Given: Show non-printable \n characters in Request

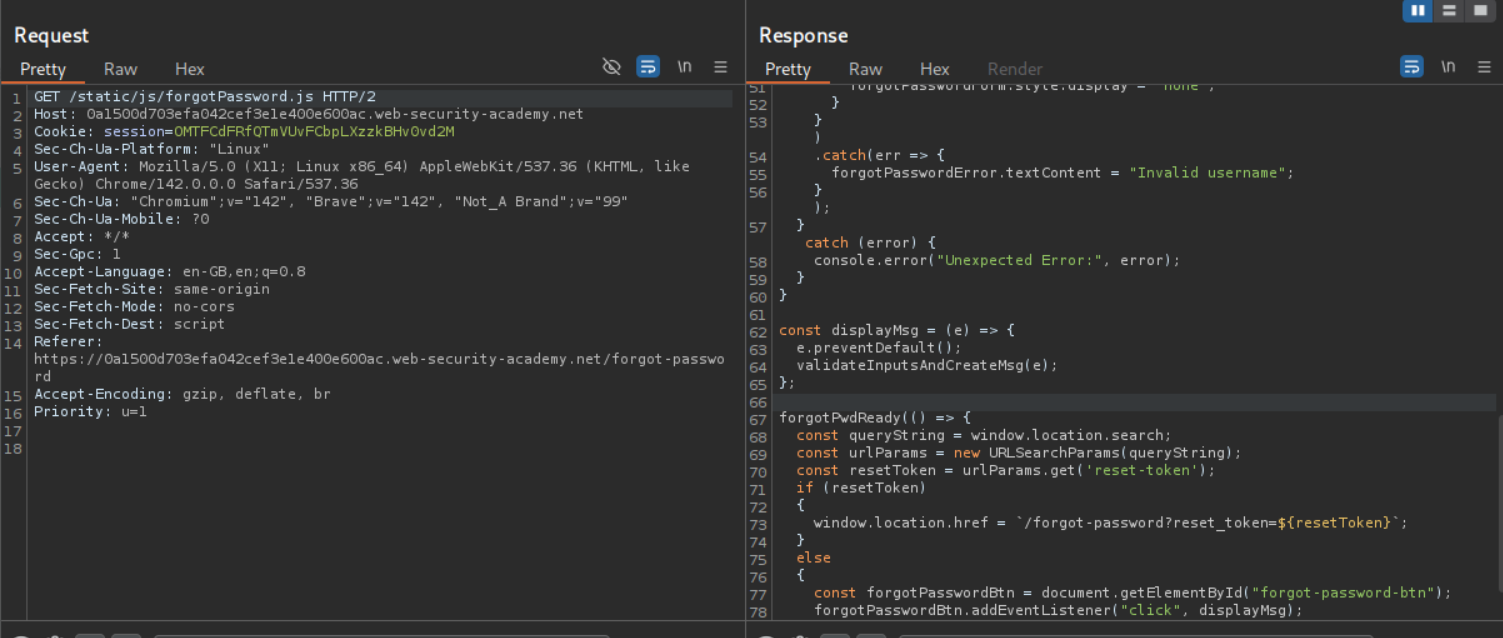Looking at the screenshot, I should click(684, 67).
